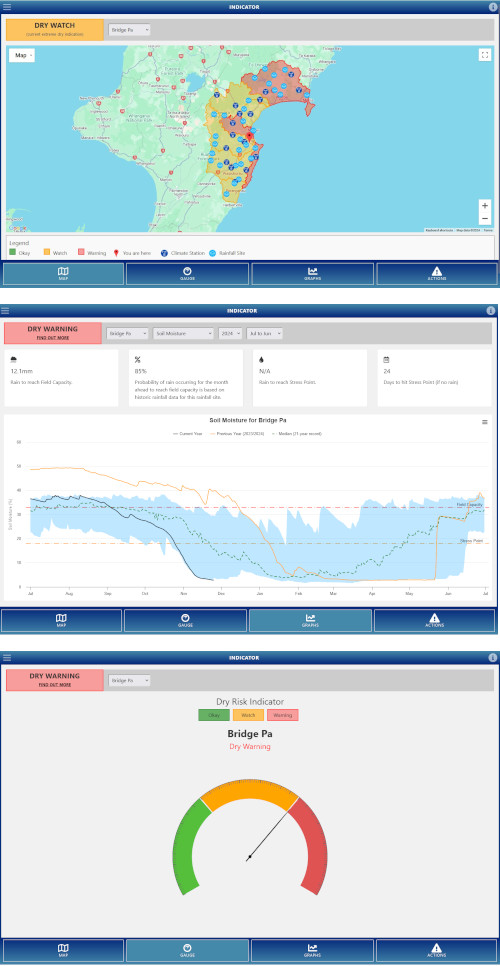The image size is (500, 966).
Task: Click the red 'Dry Warning' text above the gauge
Action: [249, 747]
